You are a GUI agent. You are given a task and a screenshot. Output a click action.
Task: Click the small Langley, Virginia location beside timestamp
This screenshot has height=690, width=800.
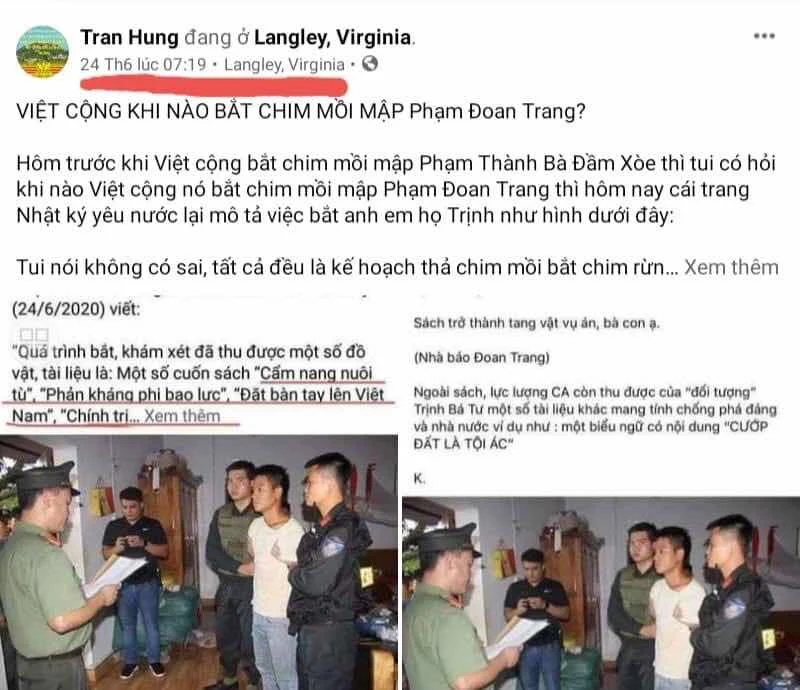coord(284,64)
